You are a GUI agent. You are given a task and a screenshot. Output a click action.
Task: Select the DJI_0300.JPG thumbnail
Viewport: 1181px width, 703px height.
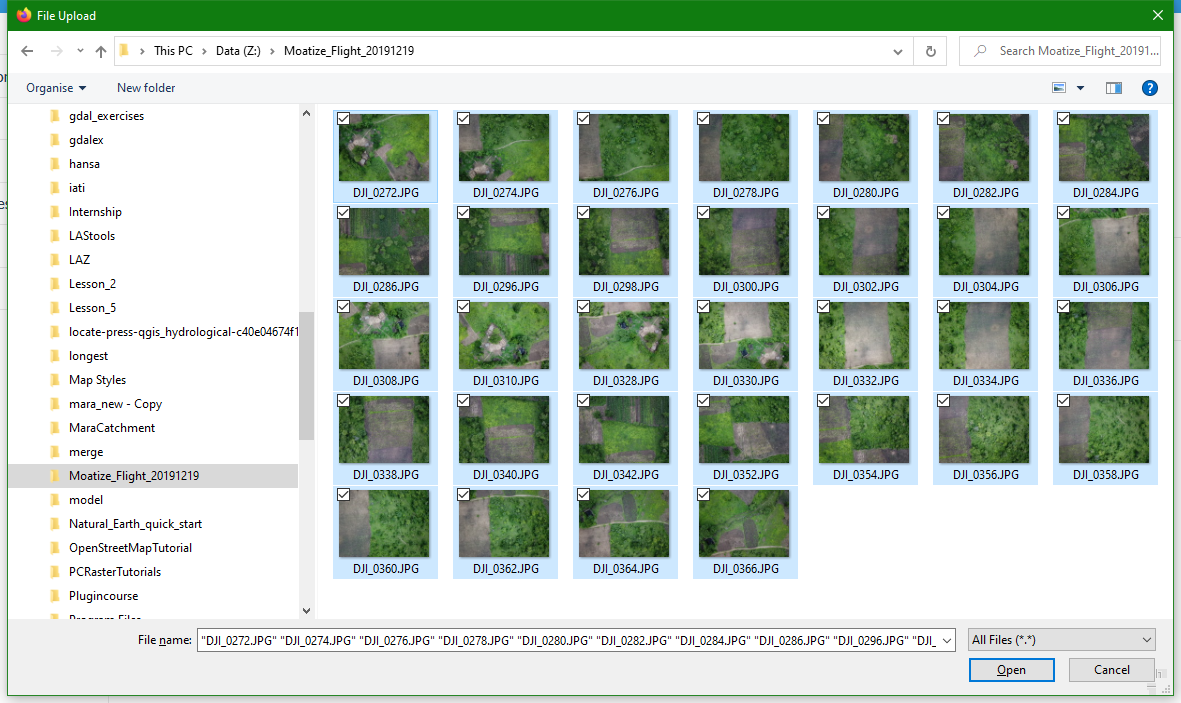[744, 241]
